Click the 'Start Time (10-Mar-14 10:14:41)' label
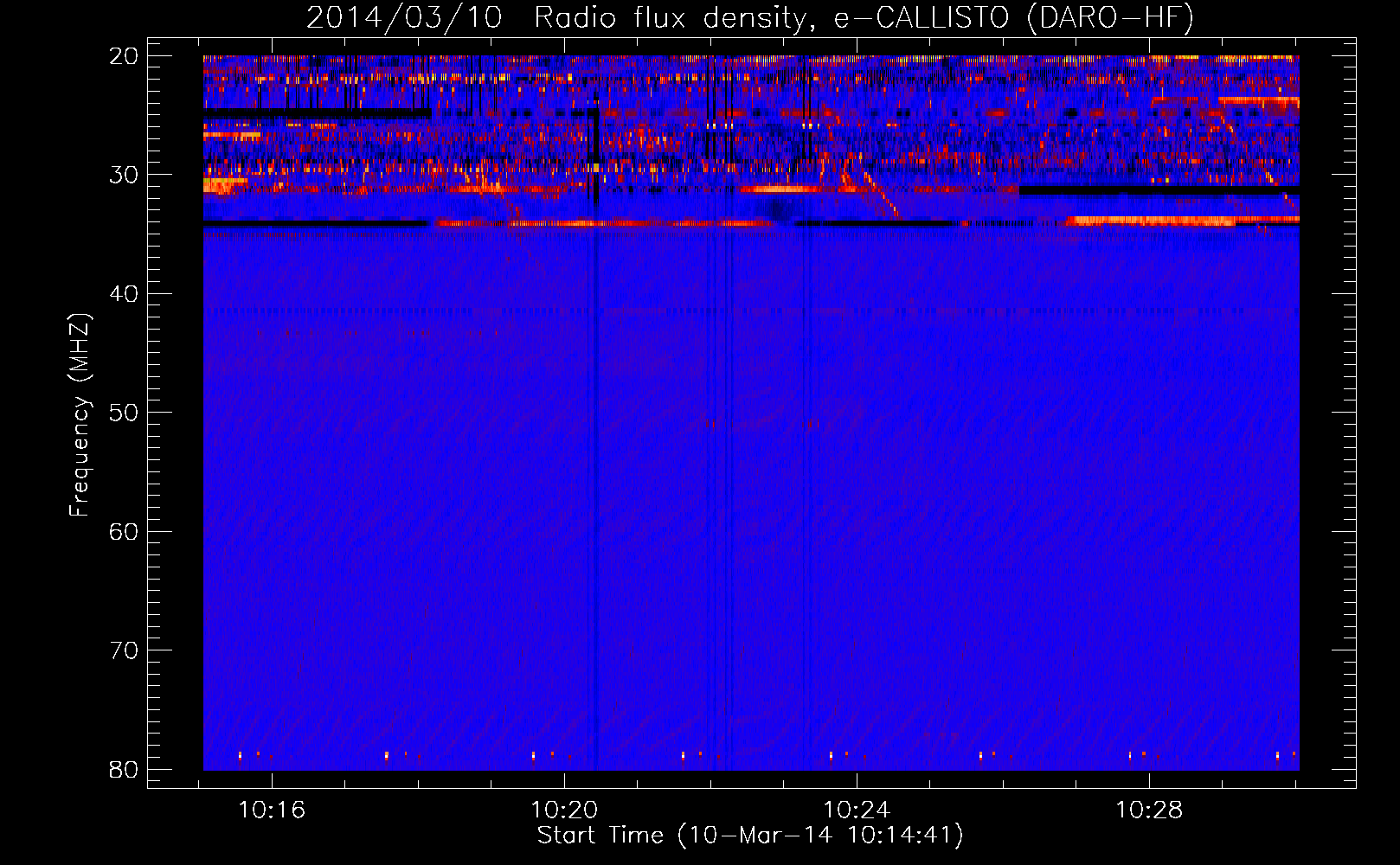 click(750, 836)
